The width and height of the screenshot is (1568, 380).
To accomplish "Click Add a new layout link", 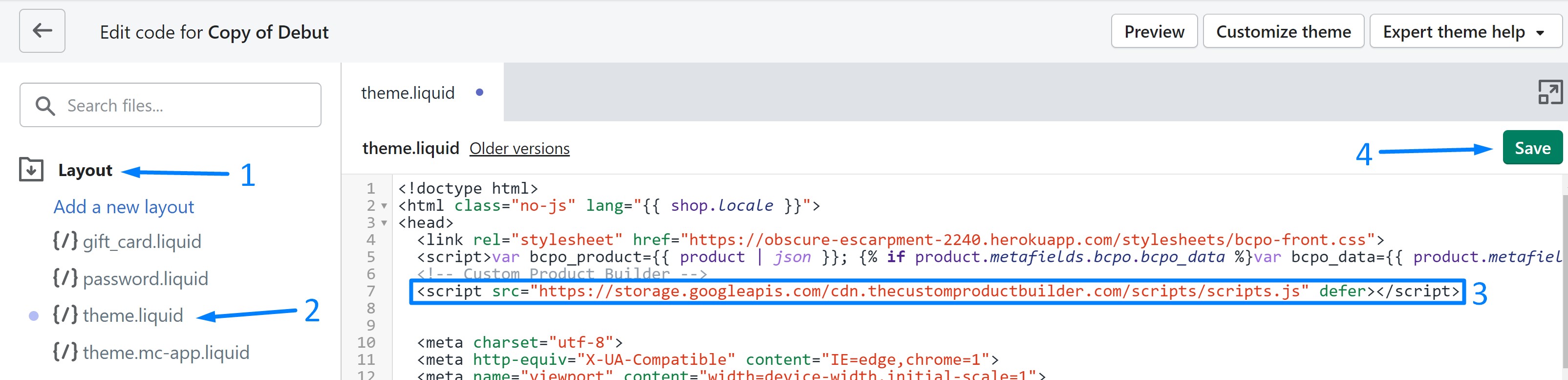I will click(x=124, y=207).
